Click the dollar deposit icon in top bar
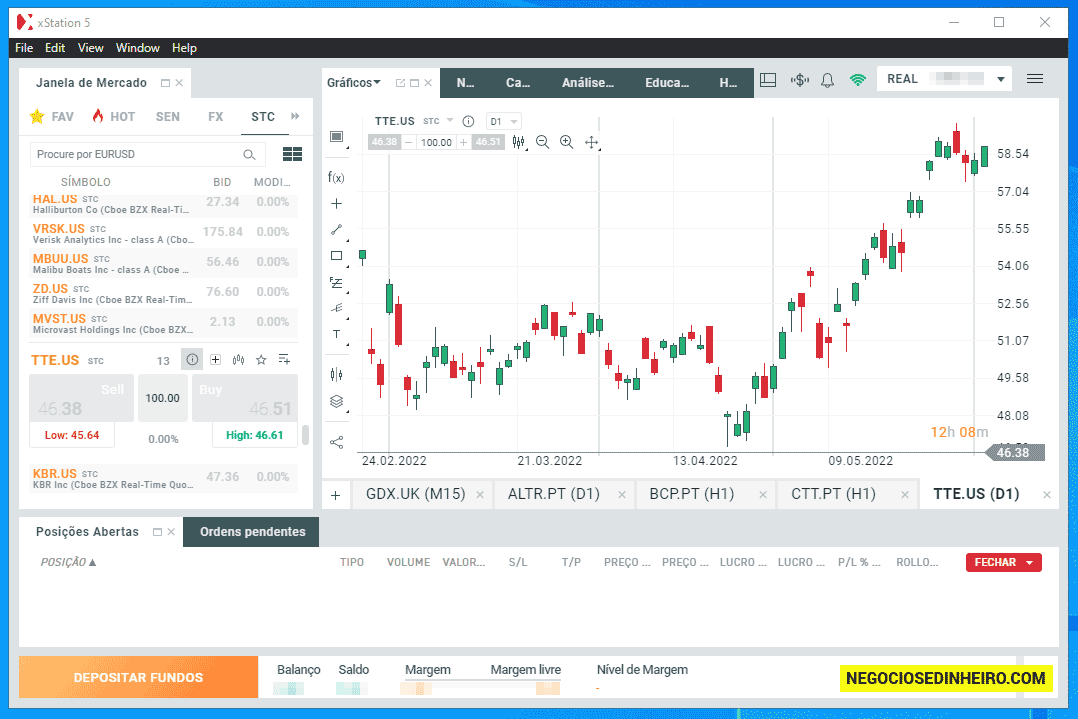Screen dimensions: 1078x719 point(800,80)
